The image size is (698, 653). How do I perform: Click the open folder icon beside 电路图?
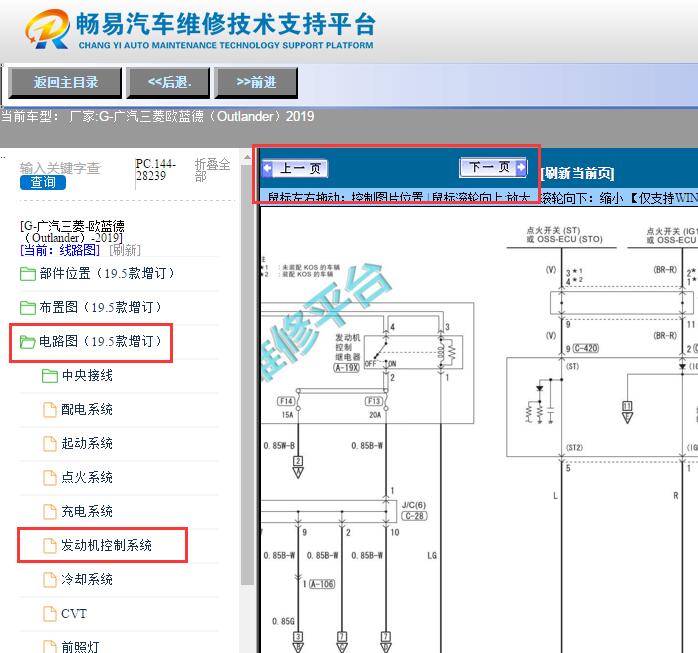[x=28, y=342]
